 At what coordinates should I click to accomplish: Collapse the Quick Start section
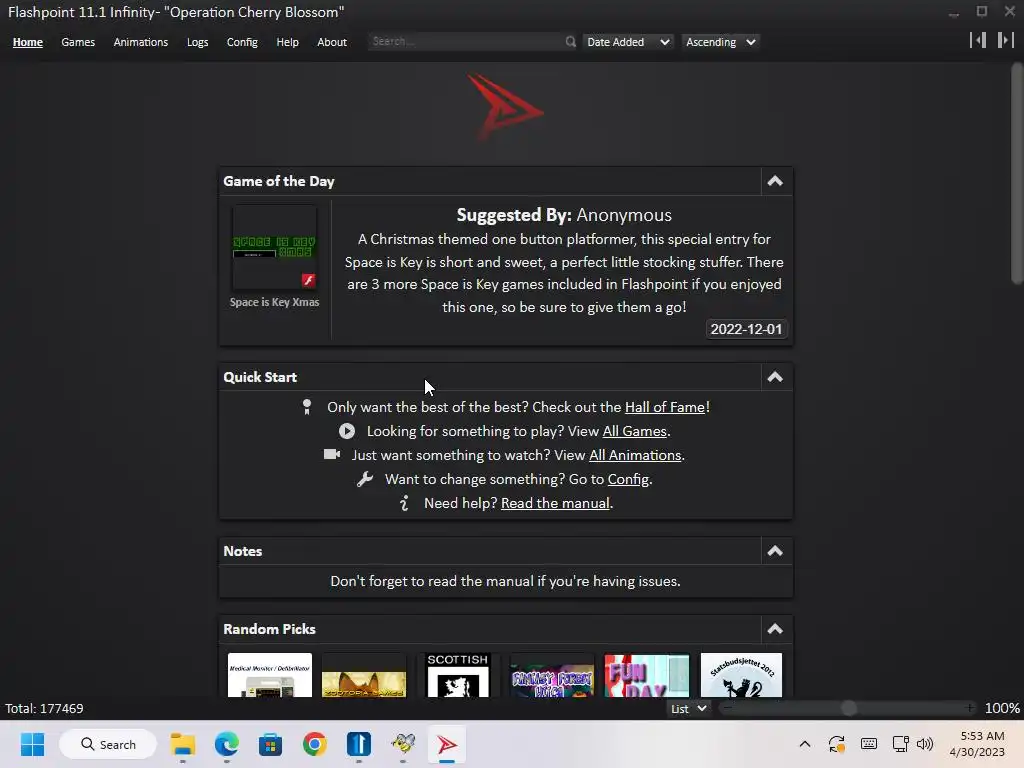tap(775, 377)
